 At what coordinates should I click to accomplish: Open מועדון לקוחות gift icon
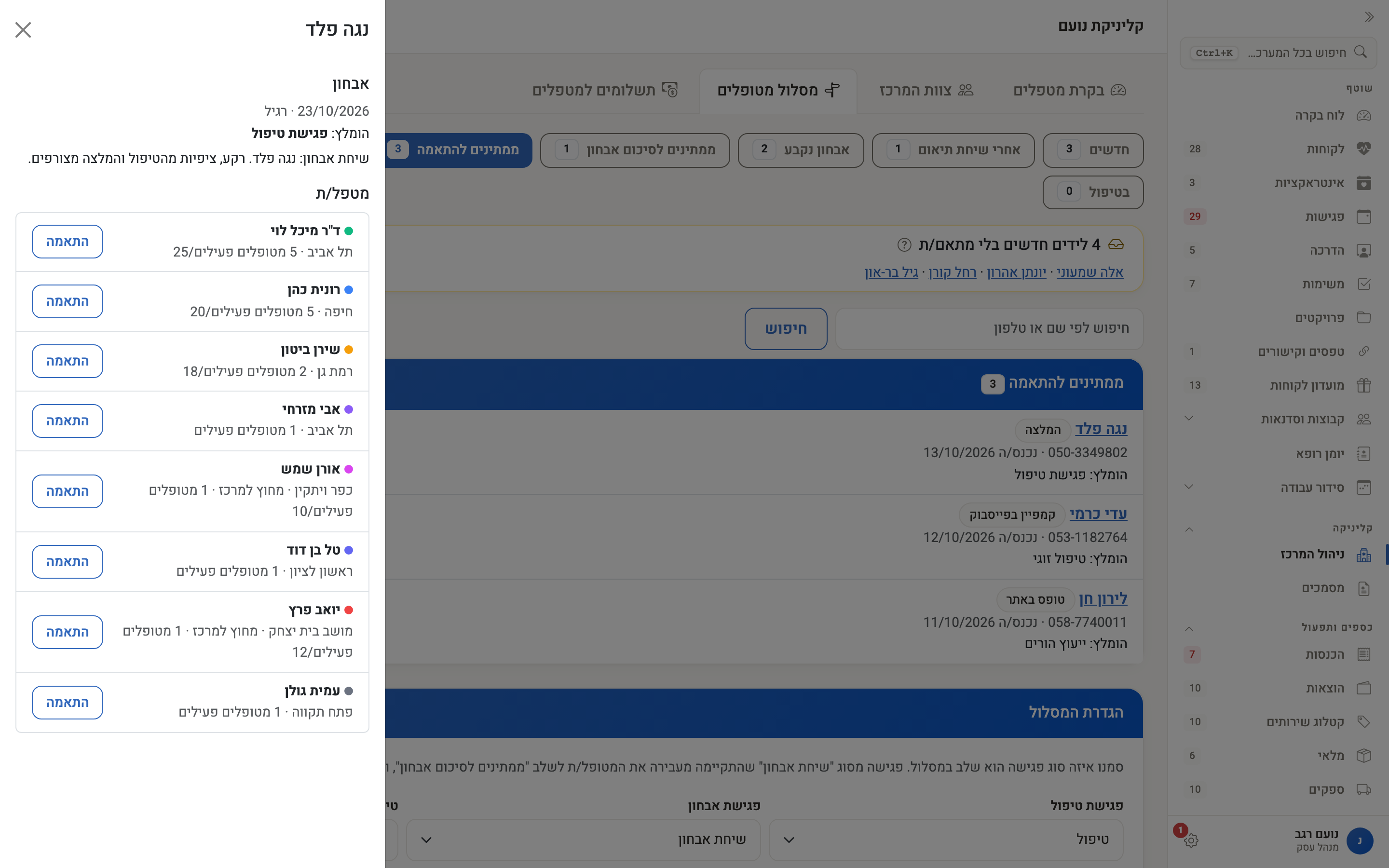(x=1364, y=385)
